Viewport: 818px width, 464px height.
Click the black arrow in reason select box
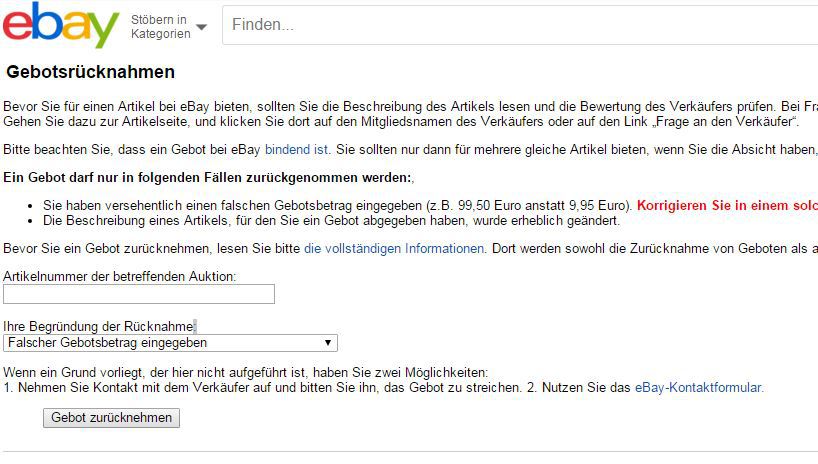point(328,343)
